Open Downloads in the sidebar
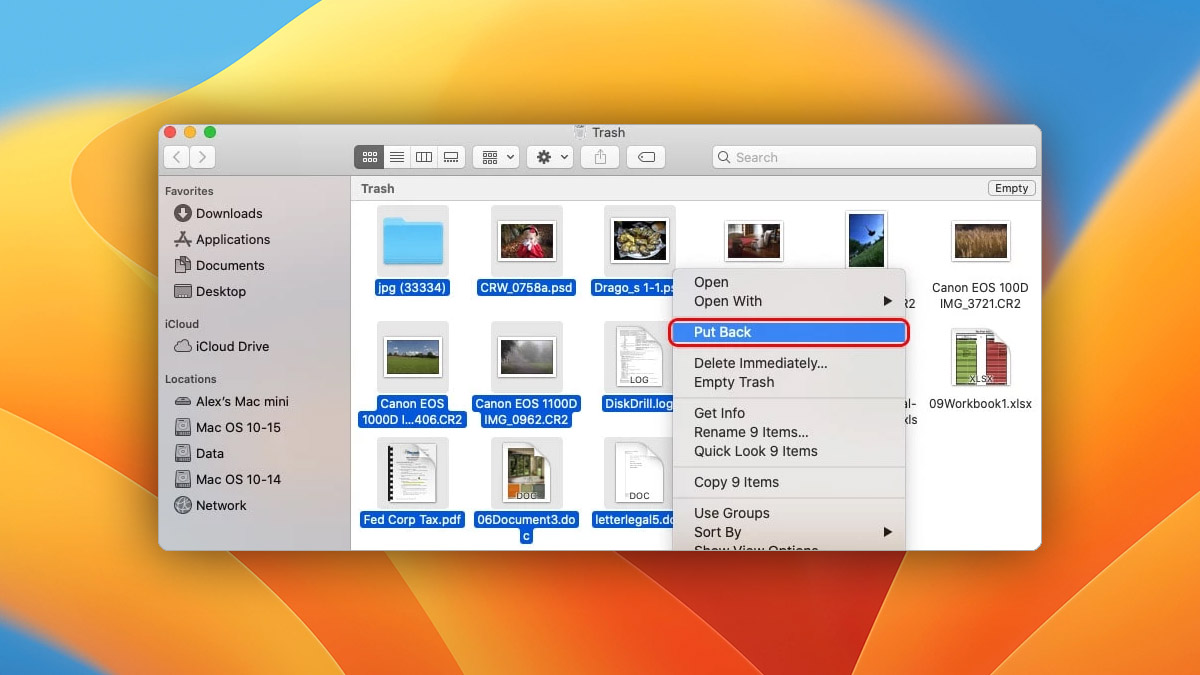The image size is (1200, 675). click(218, 213)
